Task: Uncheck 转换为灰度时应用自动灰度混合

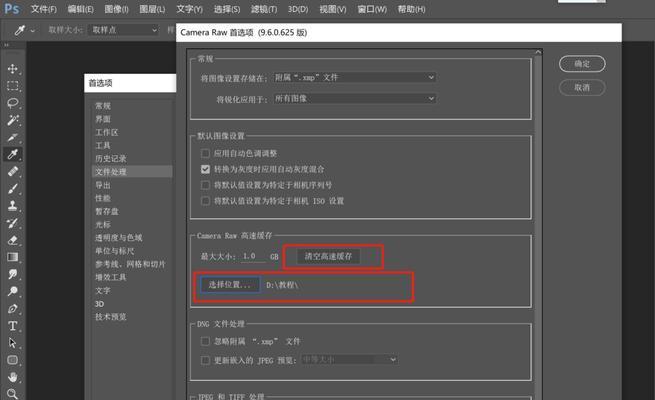Action: (205, 169)
